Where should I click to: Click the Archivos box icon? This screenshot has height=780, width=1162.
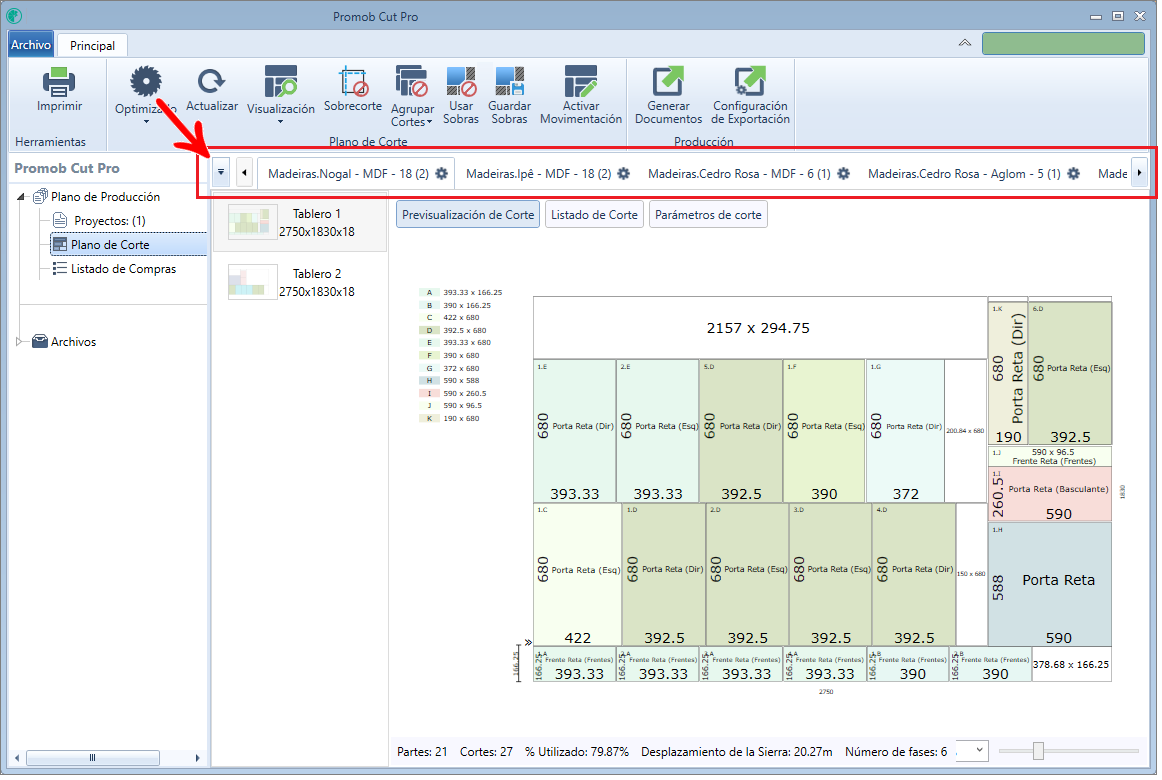tap(40, 341)
